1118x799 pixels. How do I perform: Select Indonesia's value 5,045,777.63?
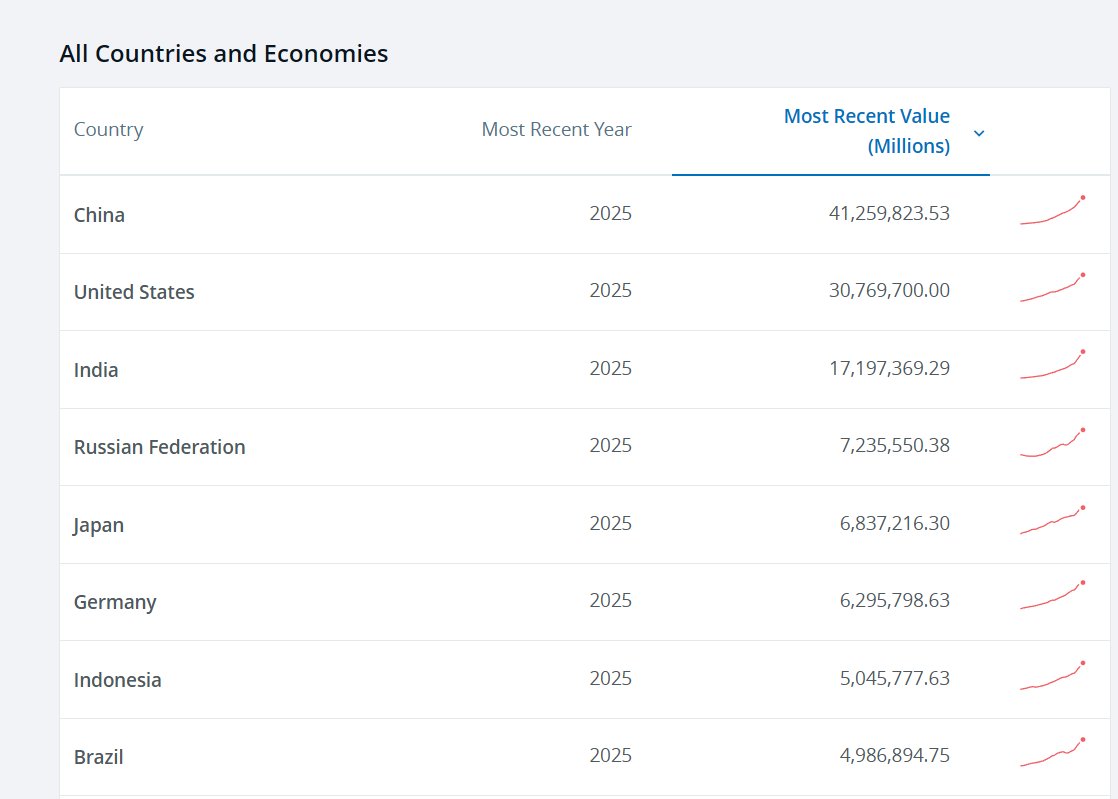(895, 678)
